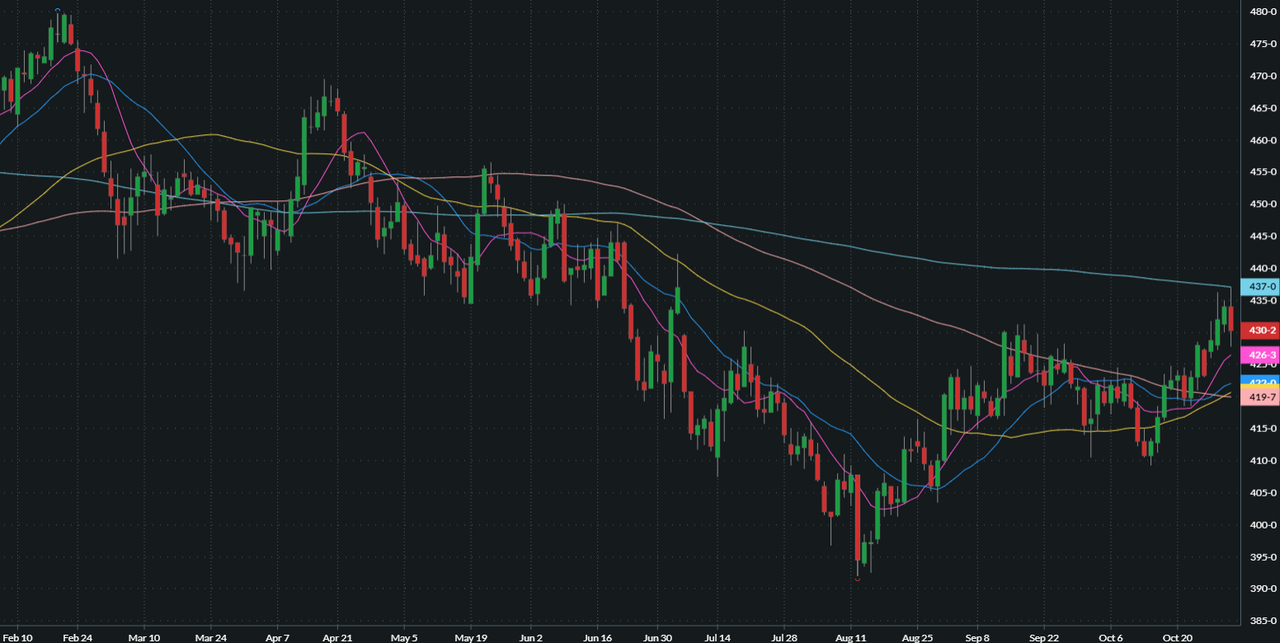The width and height of the screenshot is (1280, 643).
Task: Click the May 19 date label
Action: click(468, 636)
